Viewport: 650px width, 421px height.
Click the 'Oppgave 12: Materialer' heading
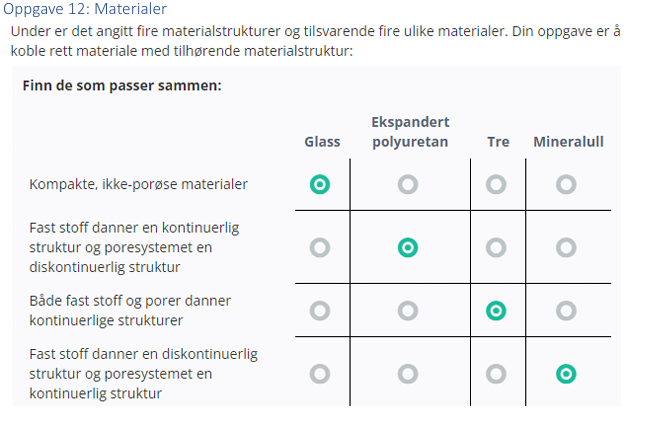85,9
